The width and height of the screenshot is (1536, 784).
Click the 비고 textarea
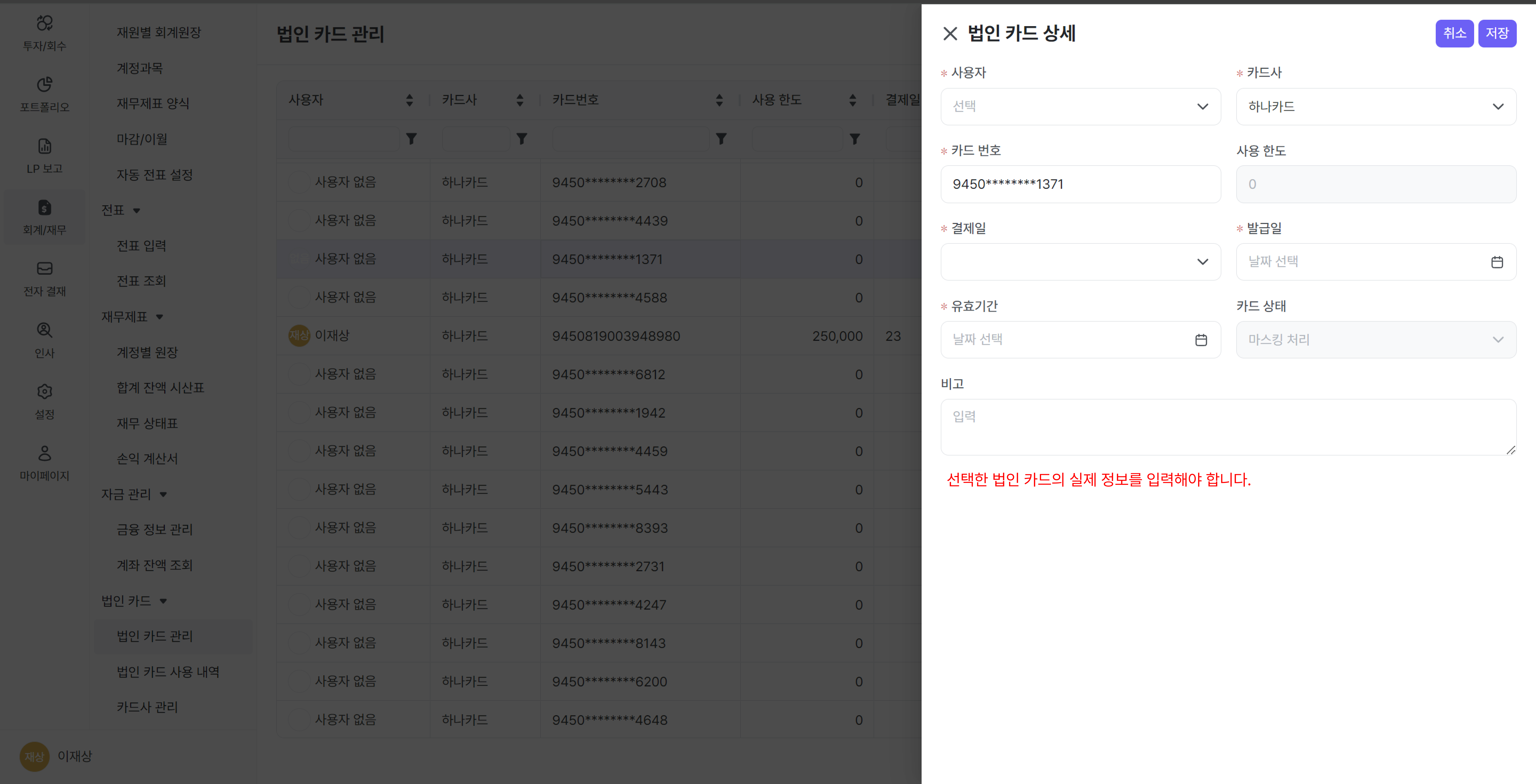(1228, 427)
